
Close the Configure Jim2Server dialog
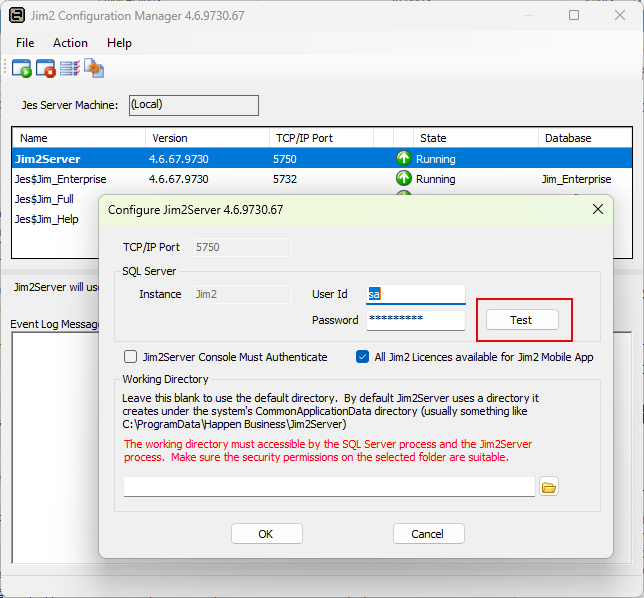pyautogui.click(x=597, y=209)
